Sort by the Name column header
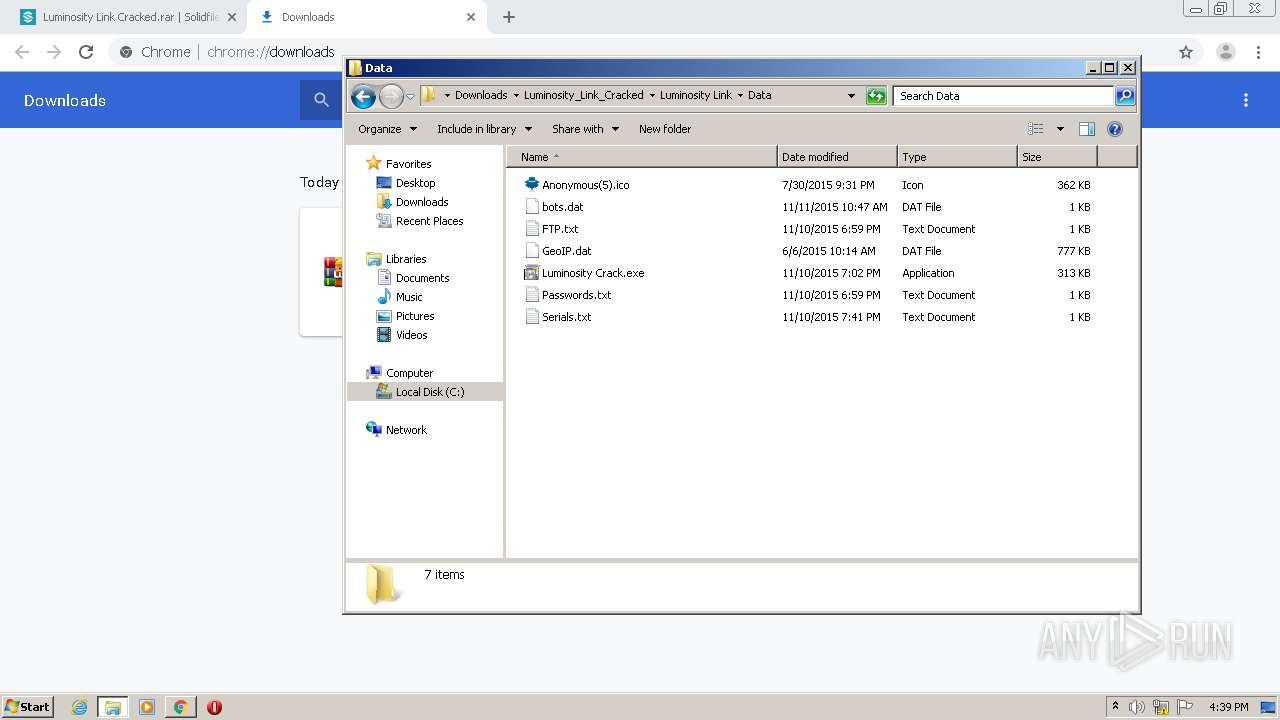This screenshot has height=720, width=1280. (x=641, y=157)
